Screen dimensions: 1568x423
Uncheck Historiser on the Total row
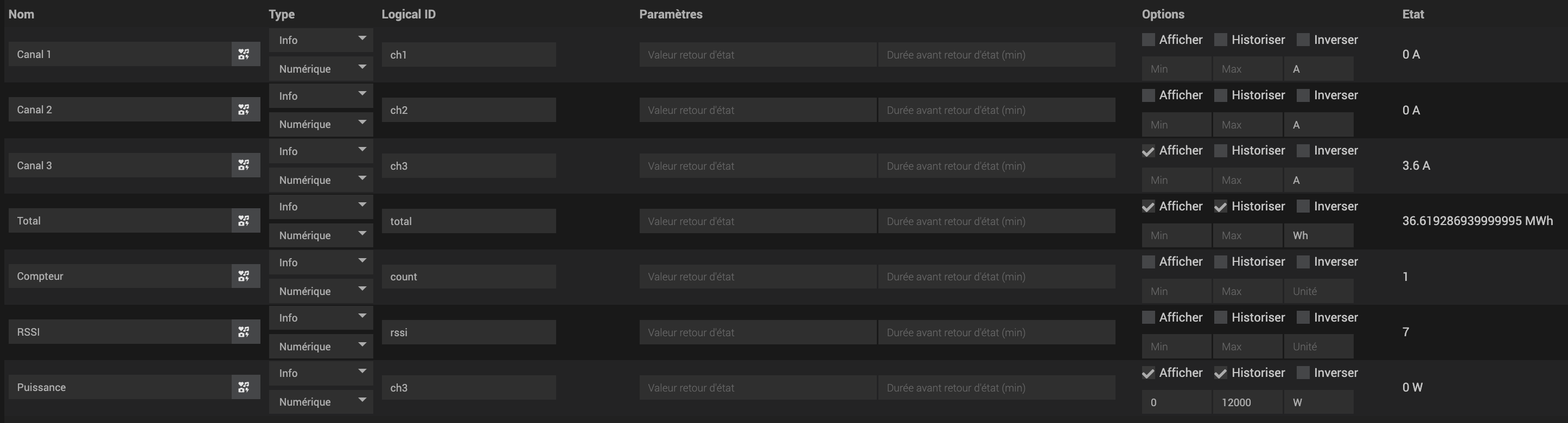click(x=1220, y=206)
